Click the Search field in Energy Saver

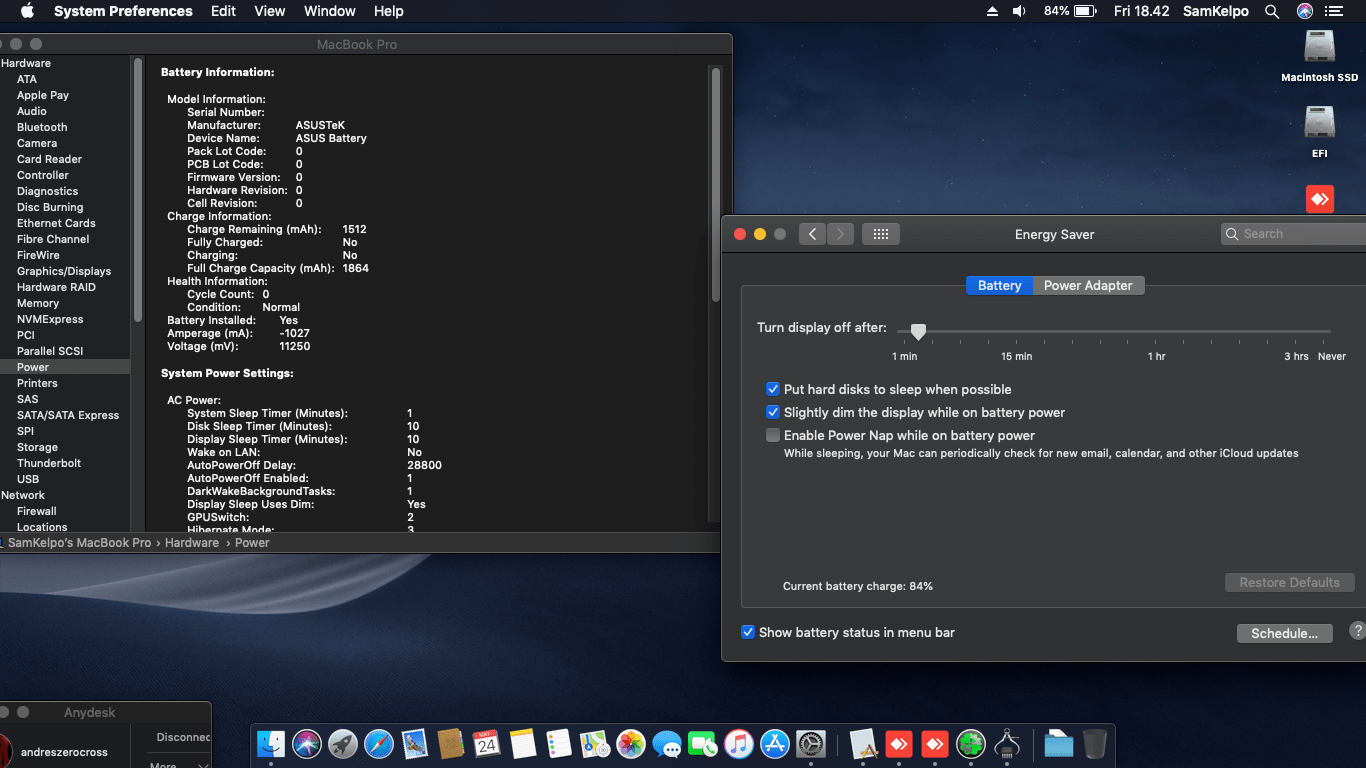(x=1294, y=234)
